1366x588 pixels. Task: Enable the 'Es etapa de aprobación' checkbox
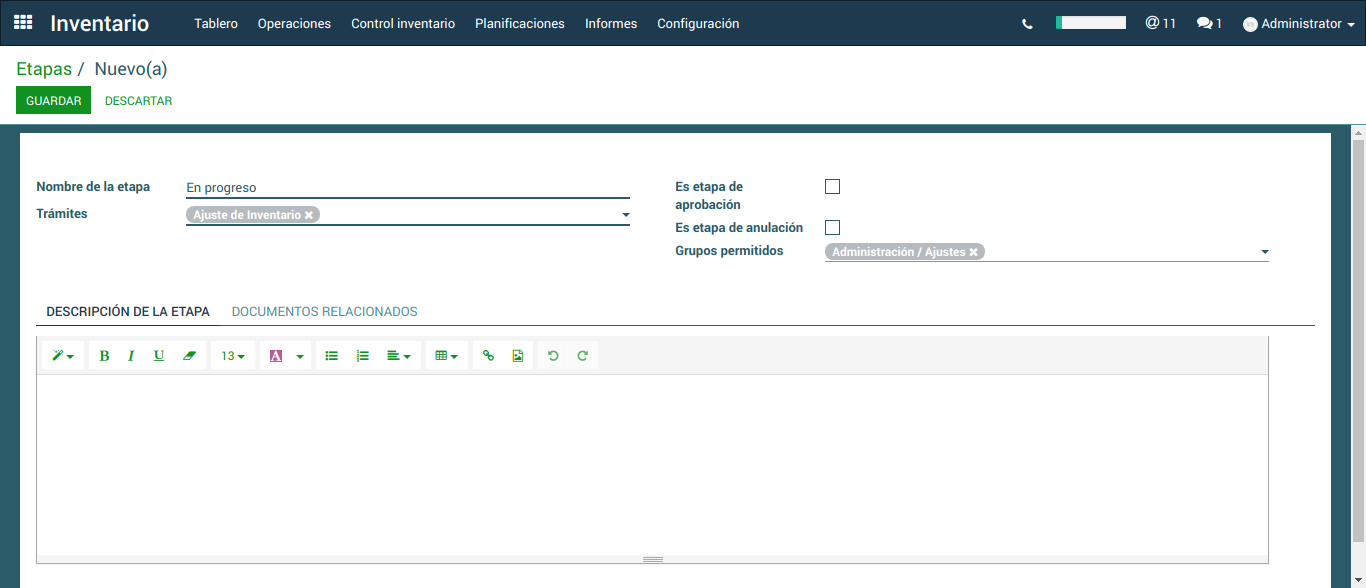click(x=832, y=187)
